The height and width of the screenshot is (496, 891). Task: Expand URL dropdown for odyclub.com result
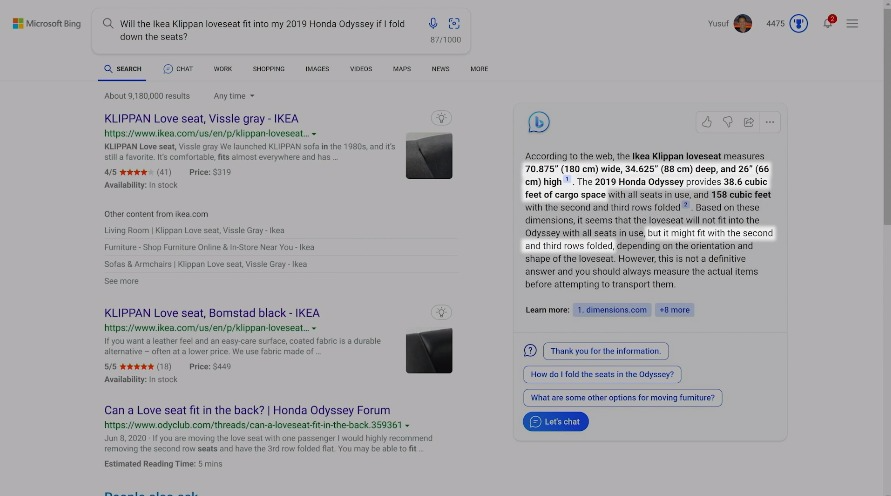point(407,426)
